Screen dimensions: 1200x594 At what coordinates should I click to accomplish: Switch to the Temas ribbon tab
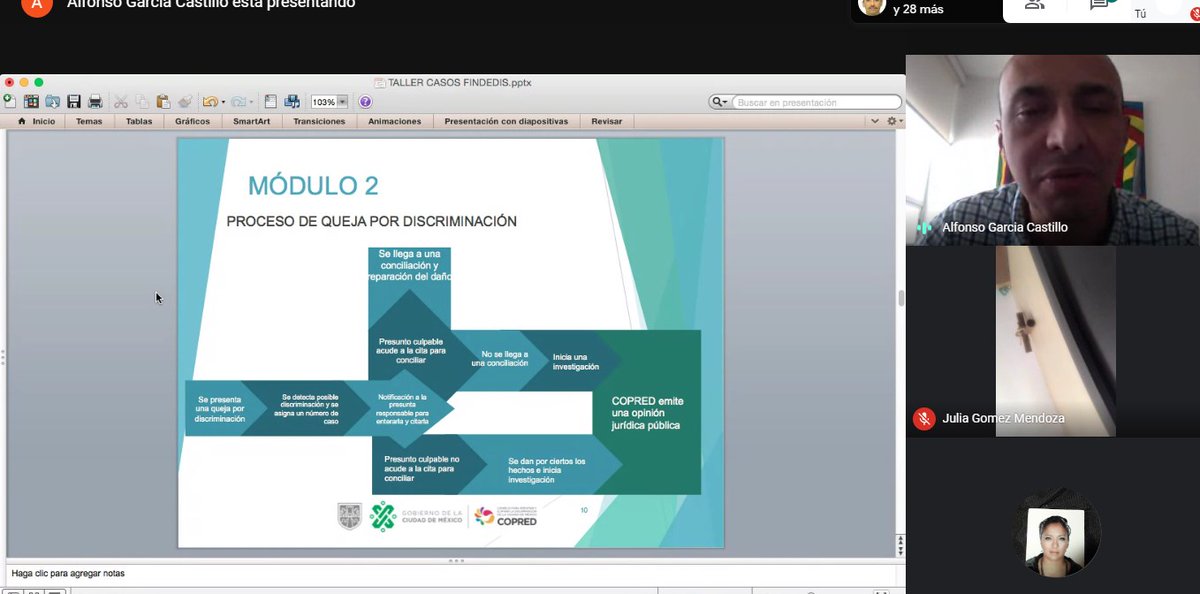click(x=88, y=120)
